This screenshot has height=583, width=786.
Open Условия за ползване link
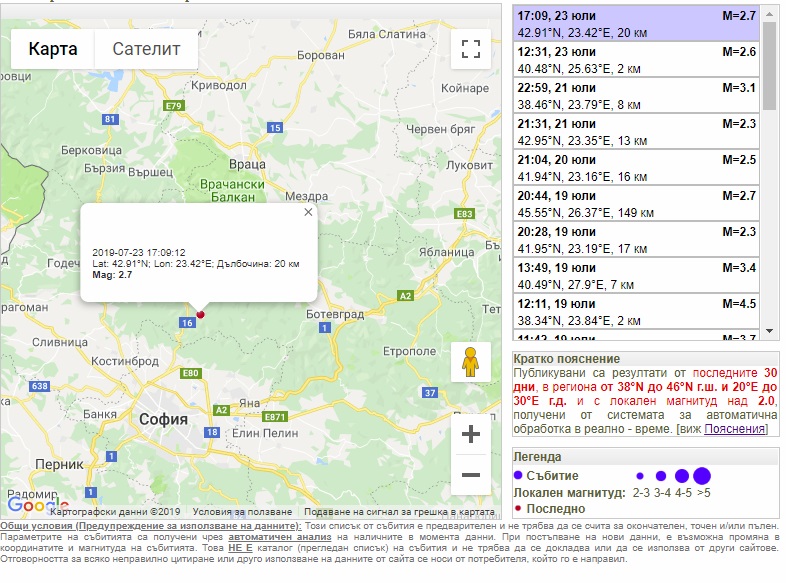(x=242, y=512)
